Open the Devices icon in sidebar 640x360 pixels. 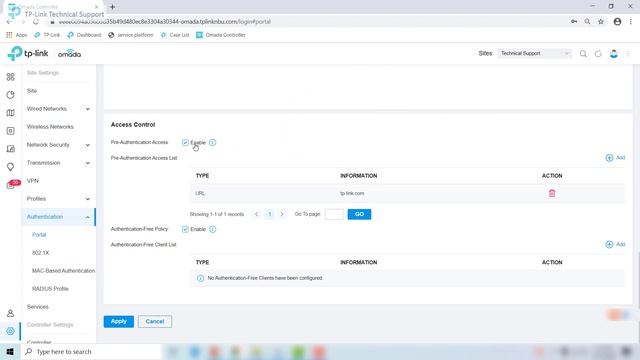pyautogui.click(x=11, y=131)
